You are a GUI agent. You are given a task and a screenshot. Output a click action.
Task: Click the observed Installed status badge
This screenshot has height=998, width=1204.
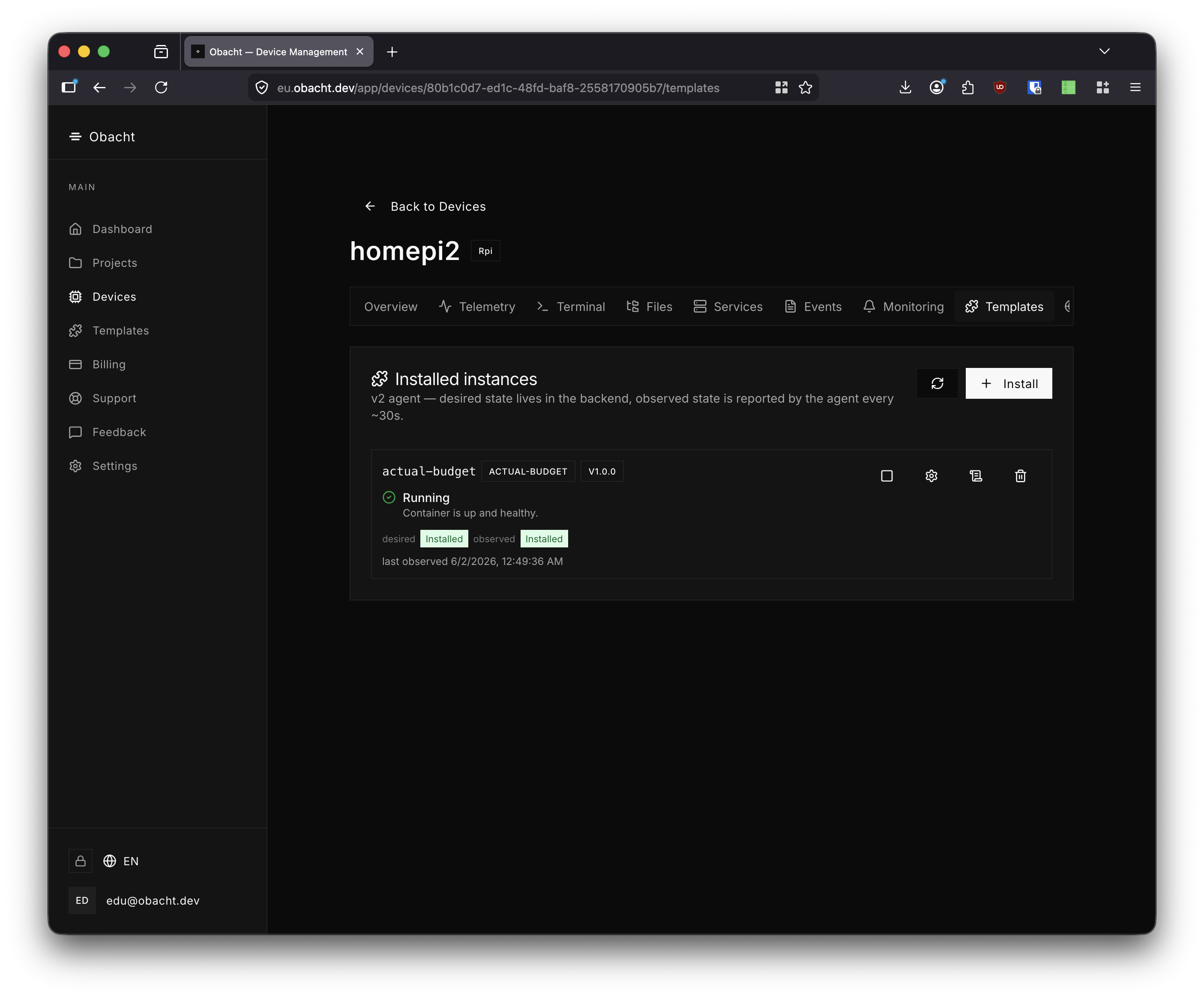point(544,539)
